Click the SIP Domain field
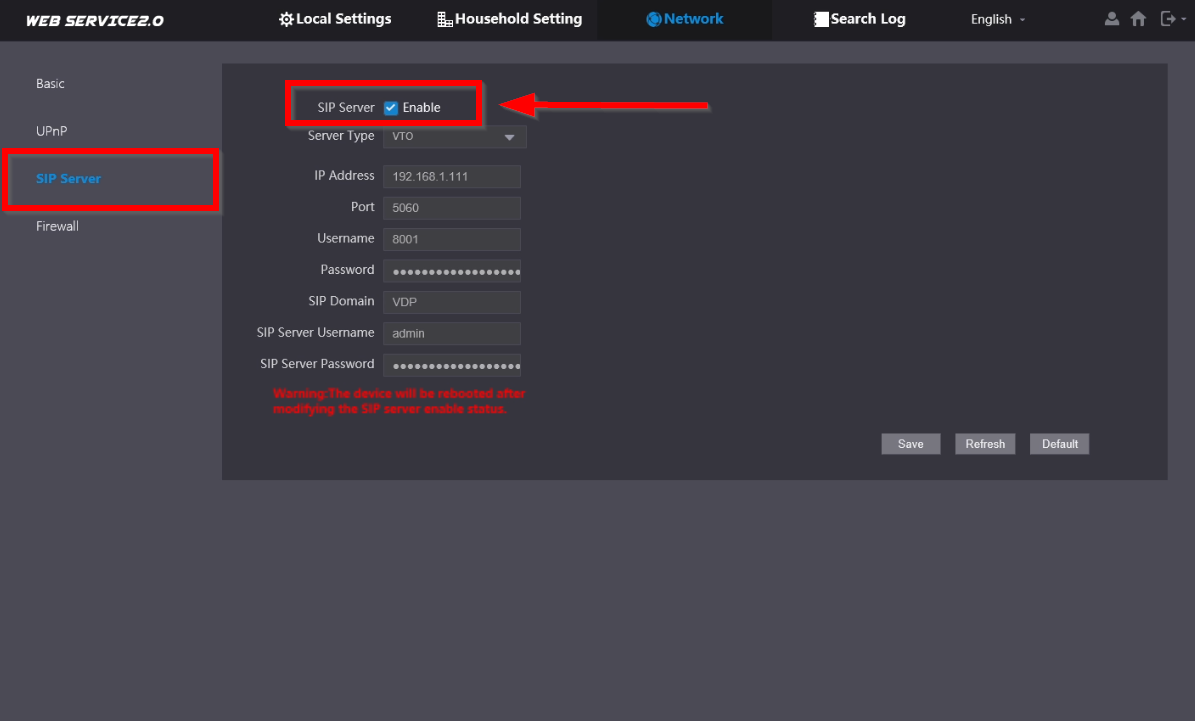Screen dimensions: 1195x721 [x=452, y=302]
